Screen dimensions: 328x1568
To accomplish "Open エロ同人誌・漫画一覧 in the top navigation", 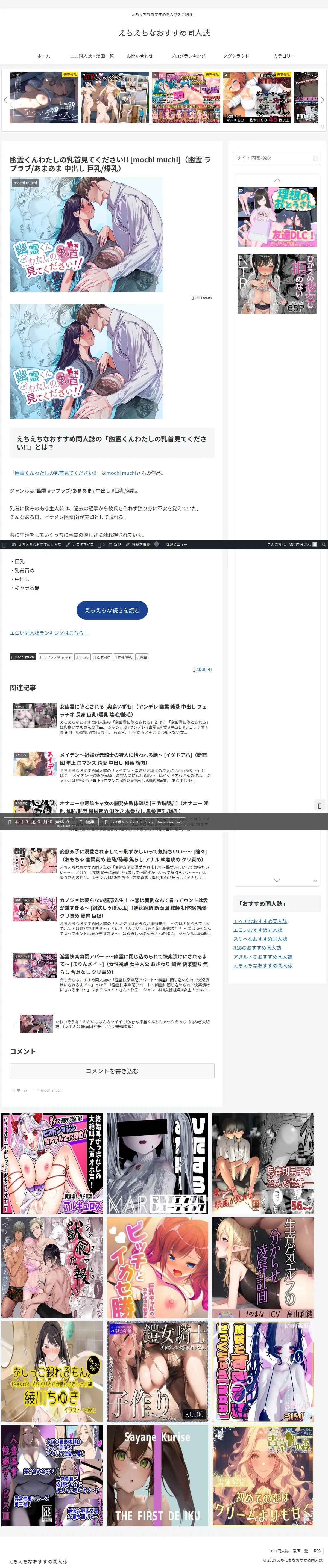I will (92, 56).
